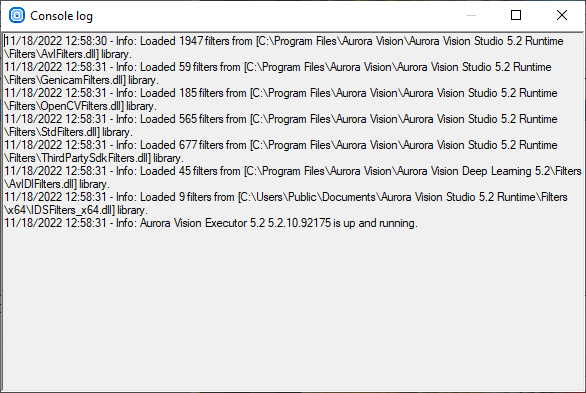Screen dimensions: 586x393
Task: Click the ThirdPartySdkFilters.dll library text
Action: 94,158
